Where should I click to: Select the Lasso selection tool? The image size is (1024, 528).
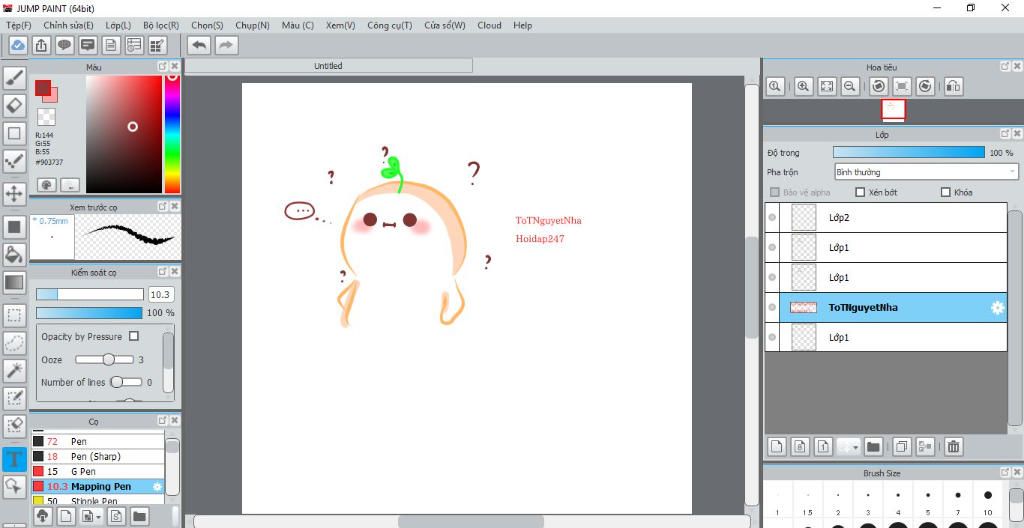(14, 343)
